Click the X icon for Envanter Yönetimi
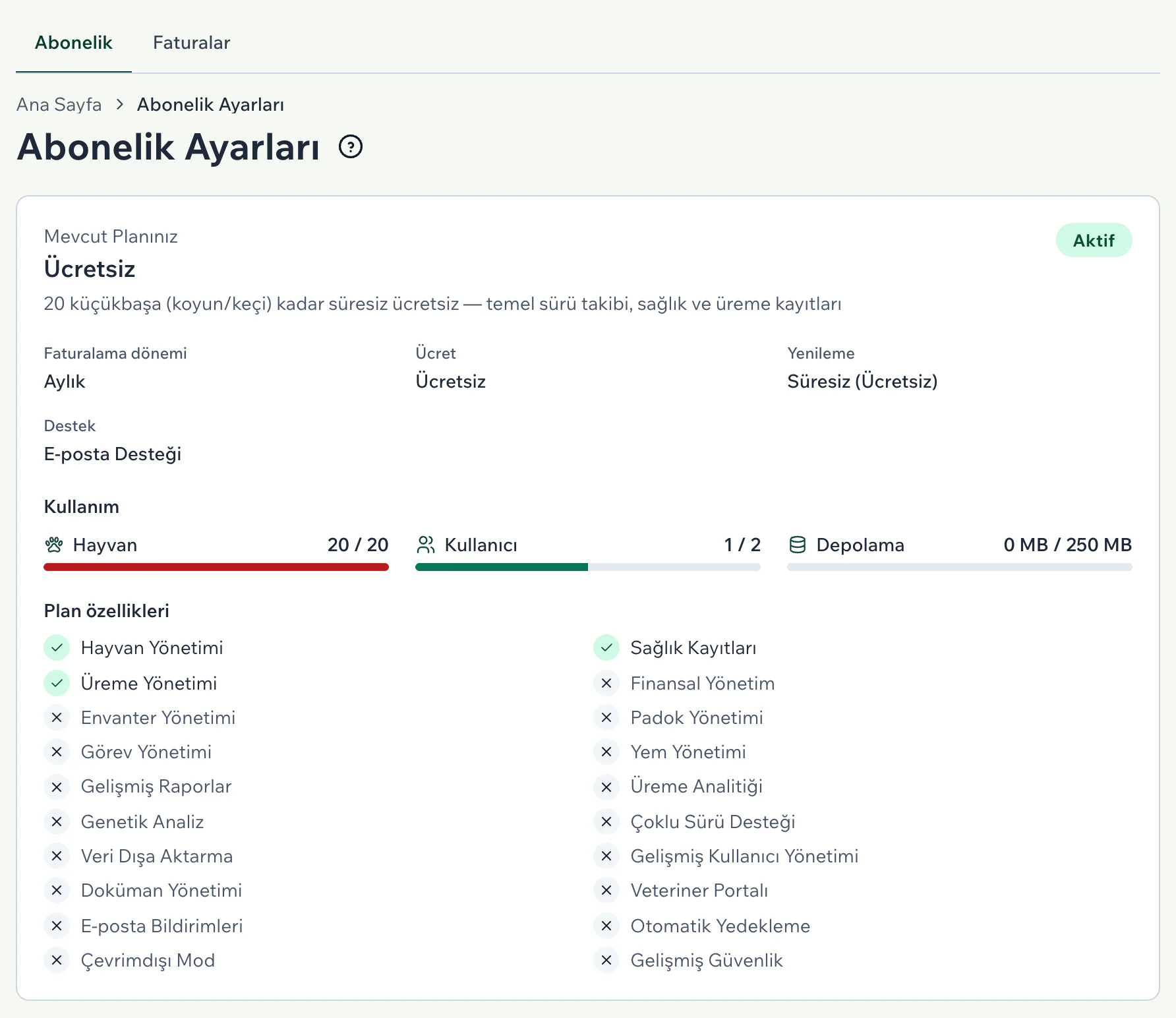Image resolution: width=1176 pixels, height=1018 pixels. [57, 717]
